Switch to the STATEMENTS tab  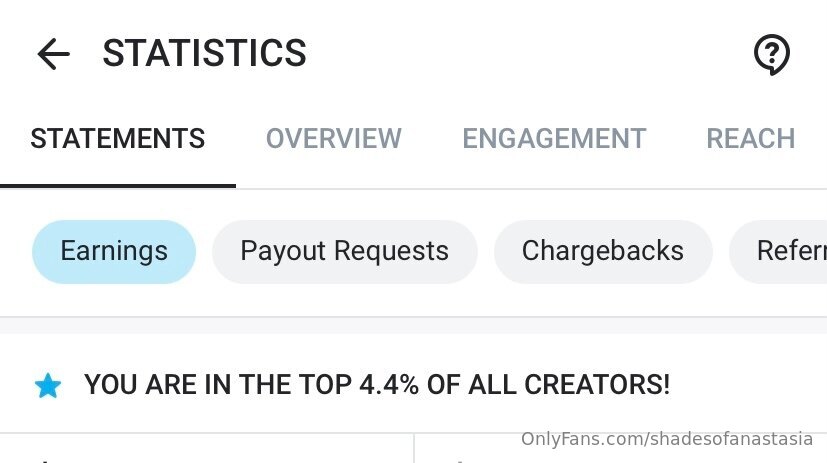coord(118,139)
